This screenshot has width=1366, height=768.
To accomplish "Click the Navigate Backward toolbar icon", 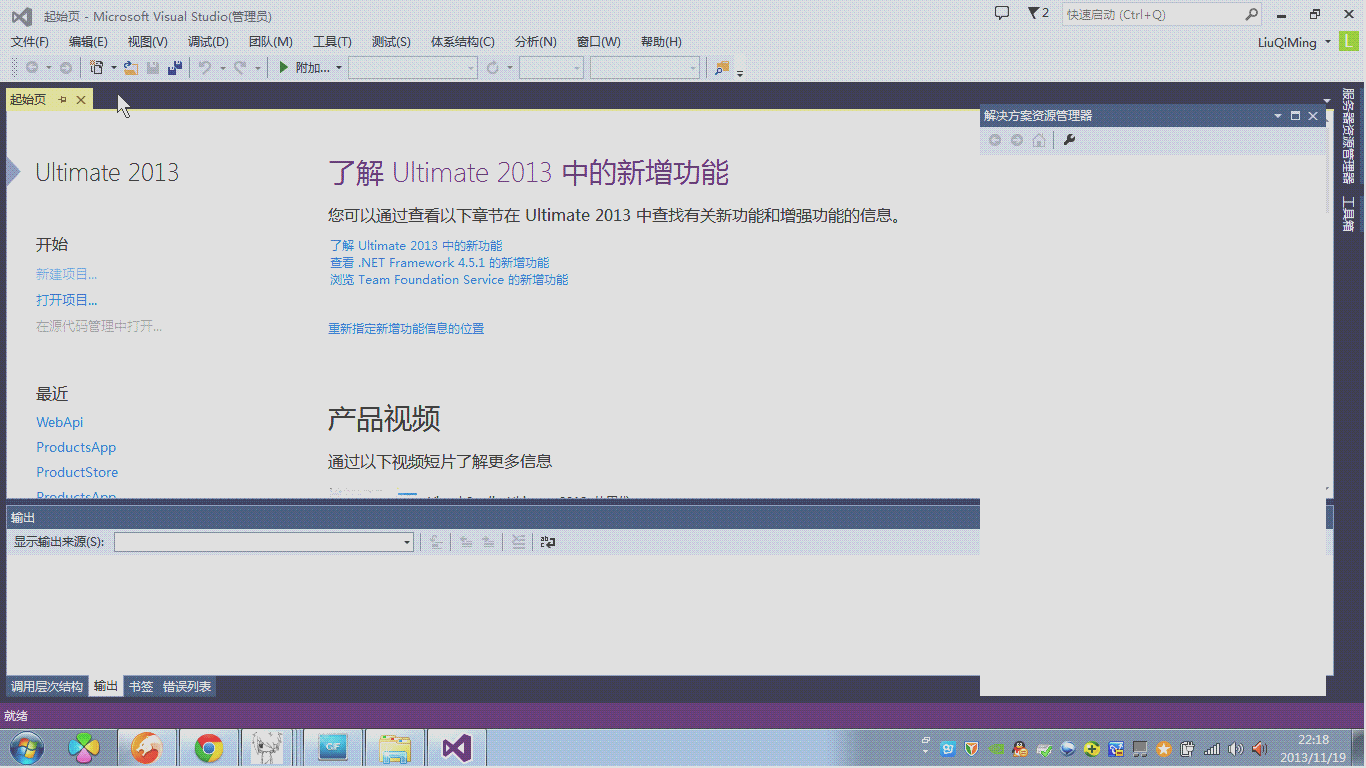I will coord(32,68).
